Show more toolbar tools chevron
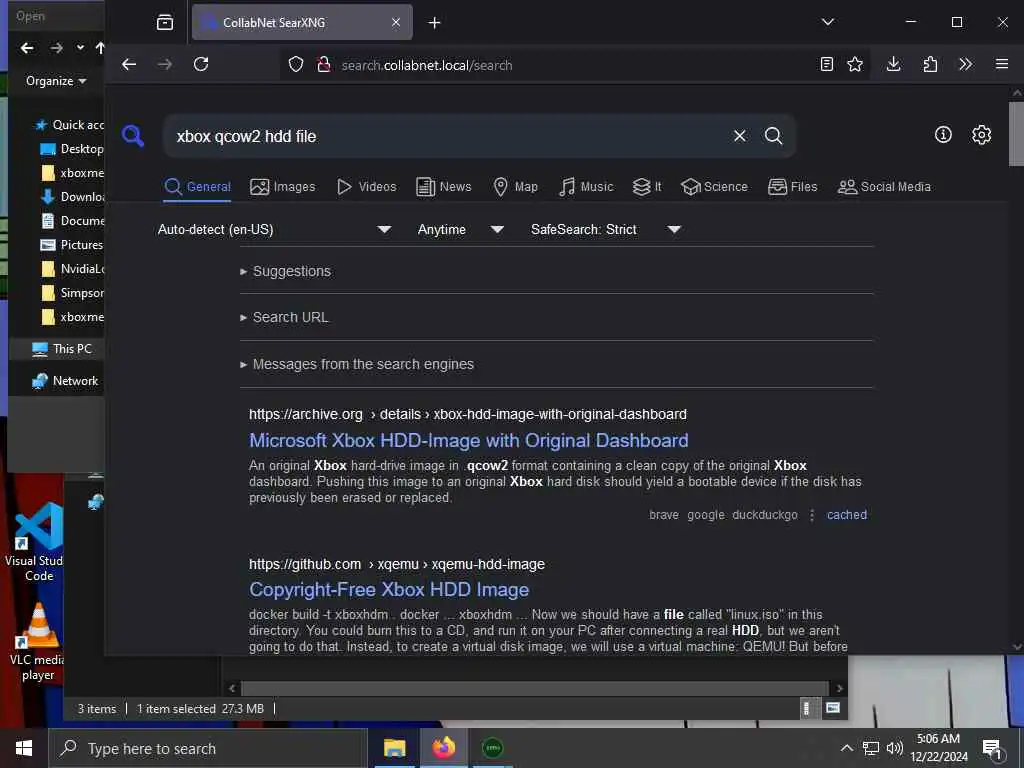 click(965, 64)
